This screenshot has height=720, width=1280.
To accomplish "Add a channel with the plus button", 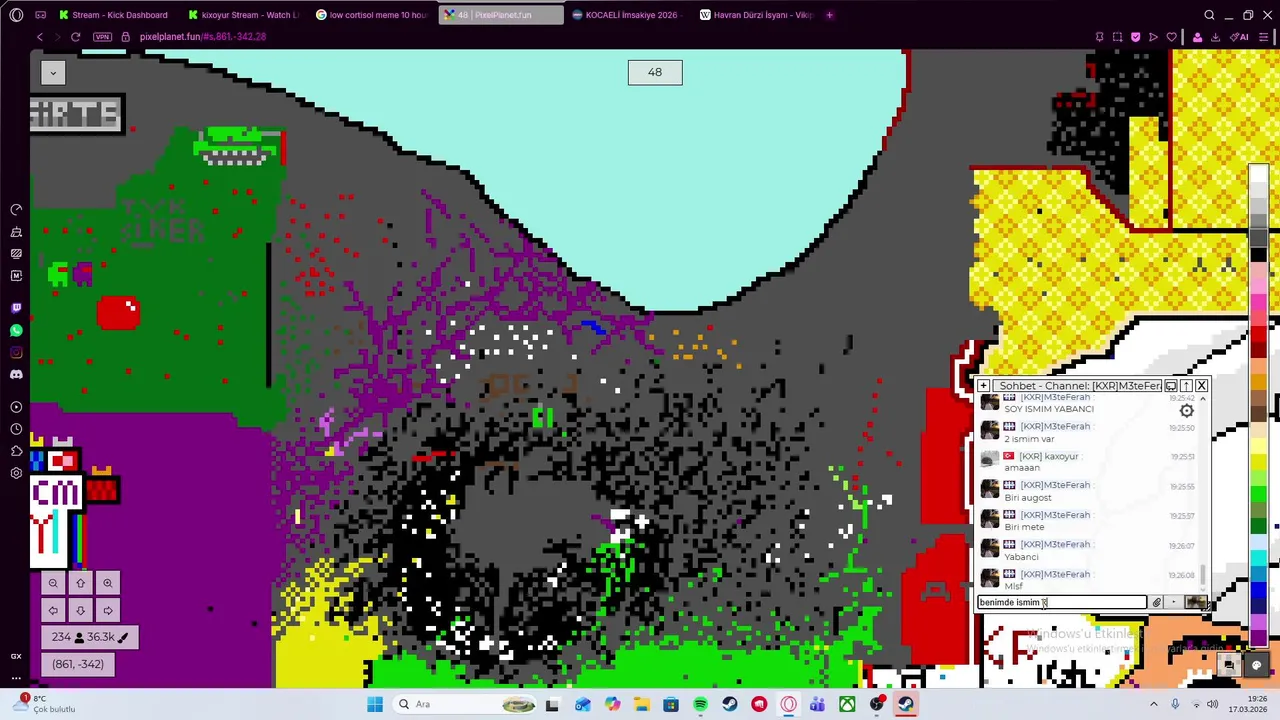I will pyautogui.click(x=984, y=385).
